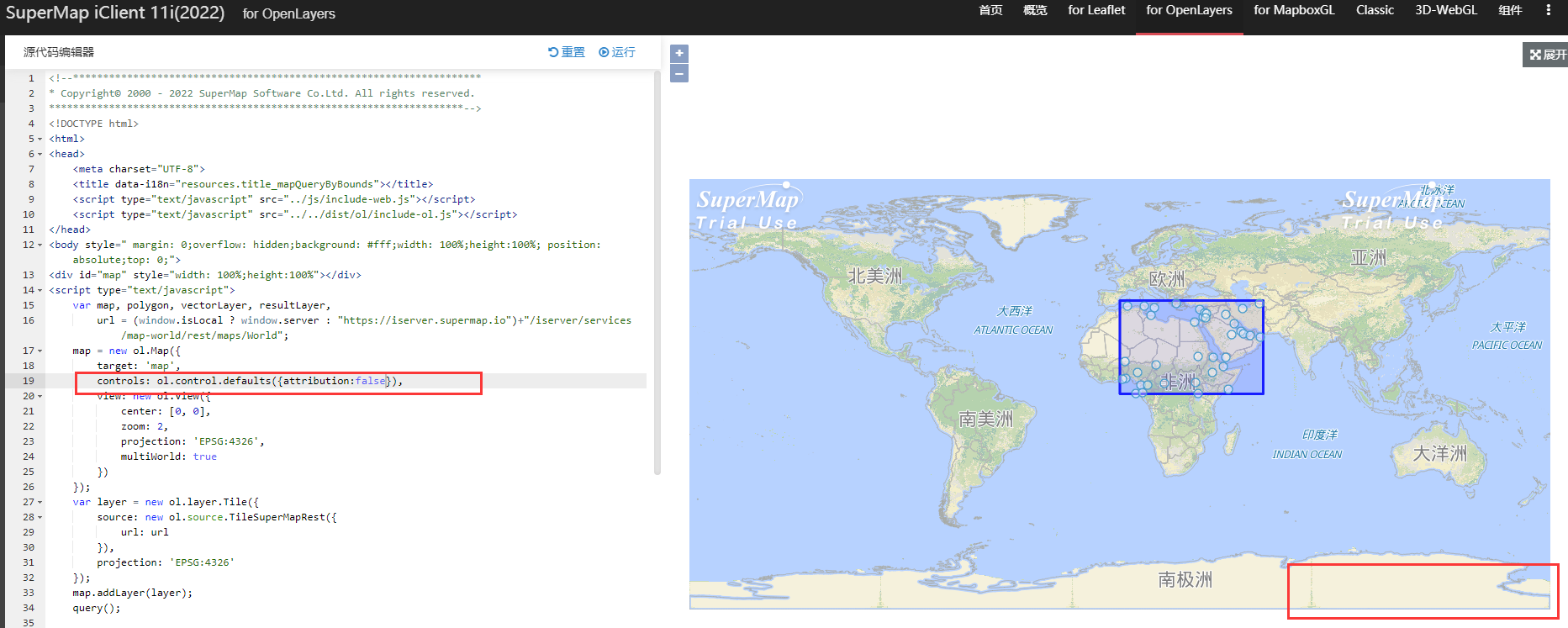Open the vertical dots more menu

(1548, 10)
